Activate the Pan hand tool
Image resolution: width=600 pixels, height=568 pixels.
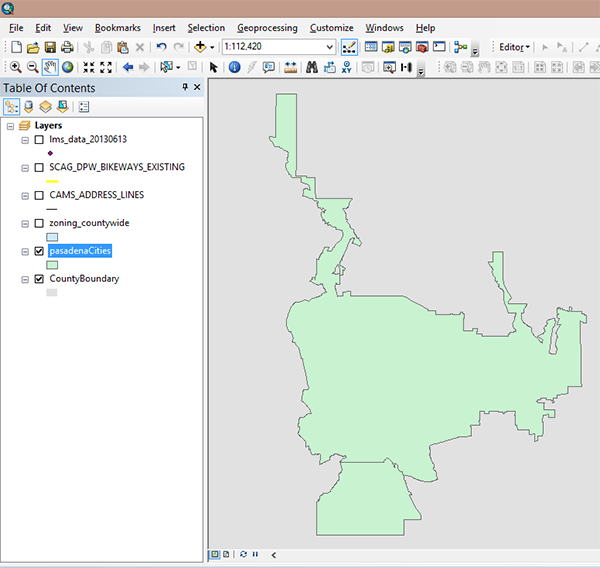[x=49, y=67]
